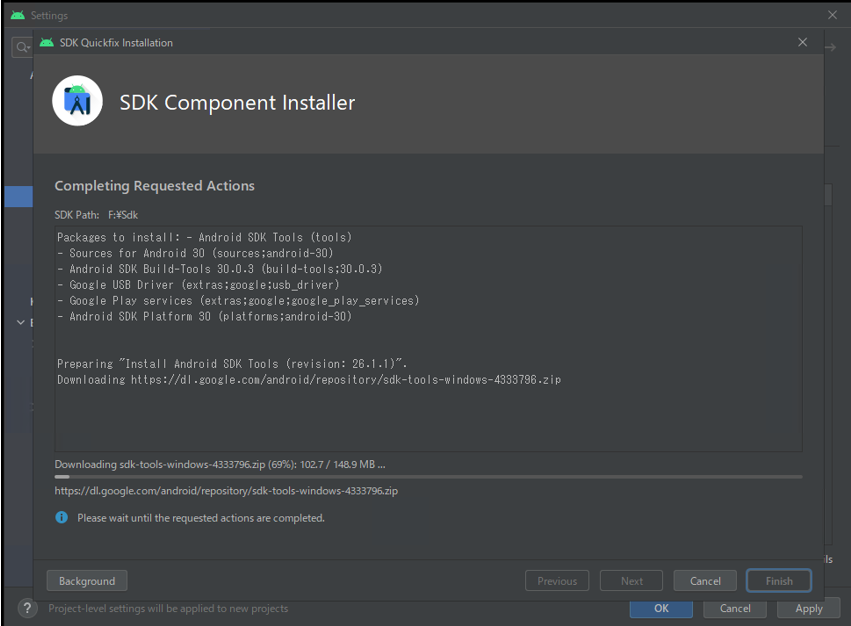Click the Android icon in Settings title bar

(x=18, y=15)
